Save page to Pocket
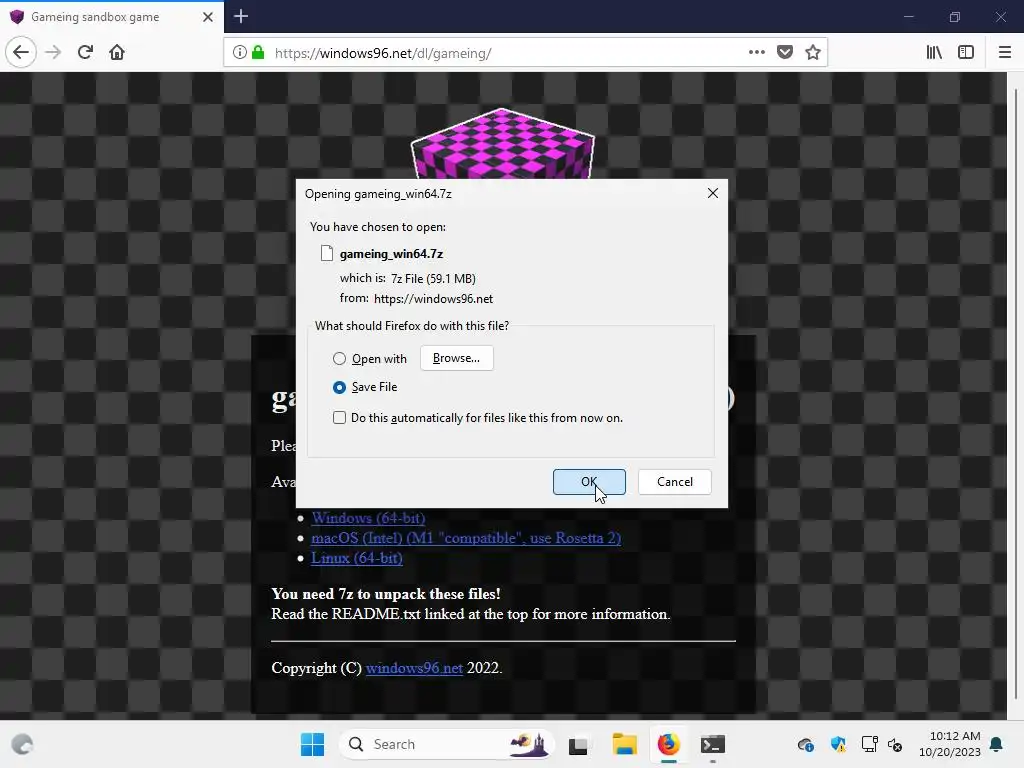 coord(784,52)
